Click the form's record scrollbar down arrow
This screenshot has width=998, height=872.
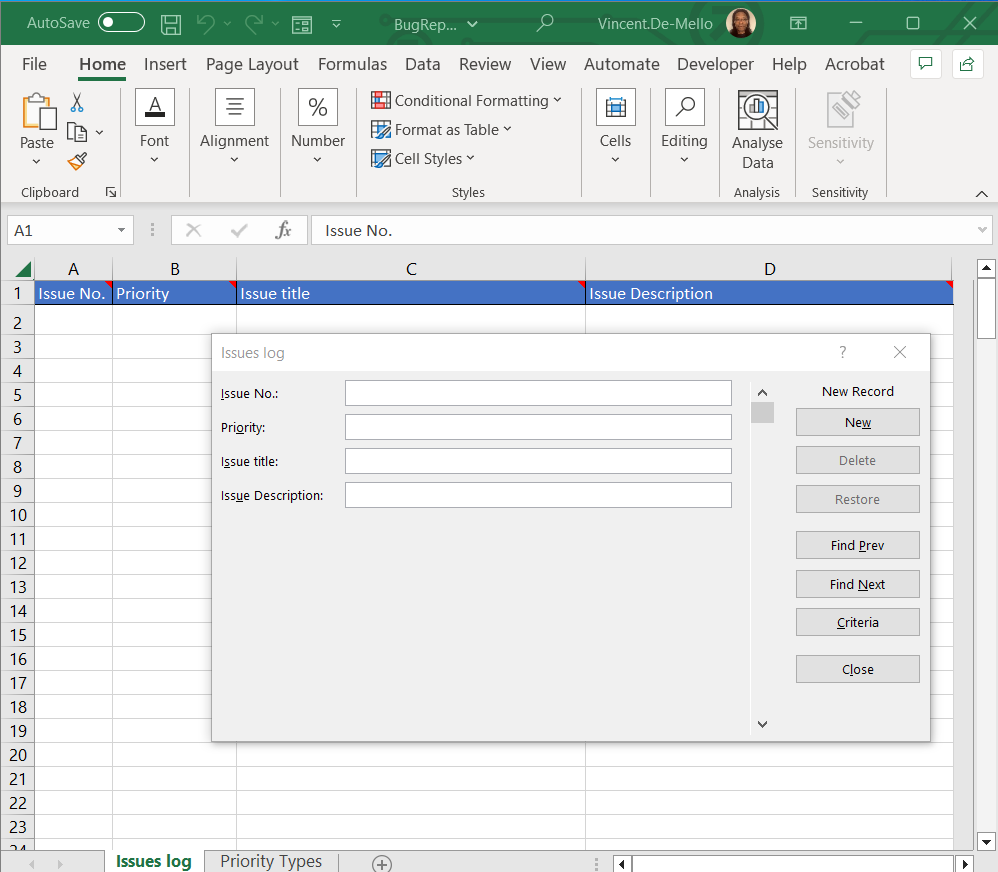[762, 724]
